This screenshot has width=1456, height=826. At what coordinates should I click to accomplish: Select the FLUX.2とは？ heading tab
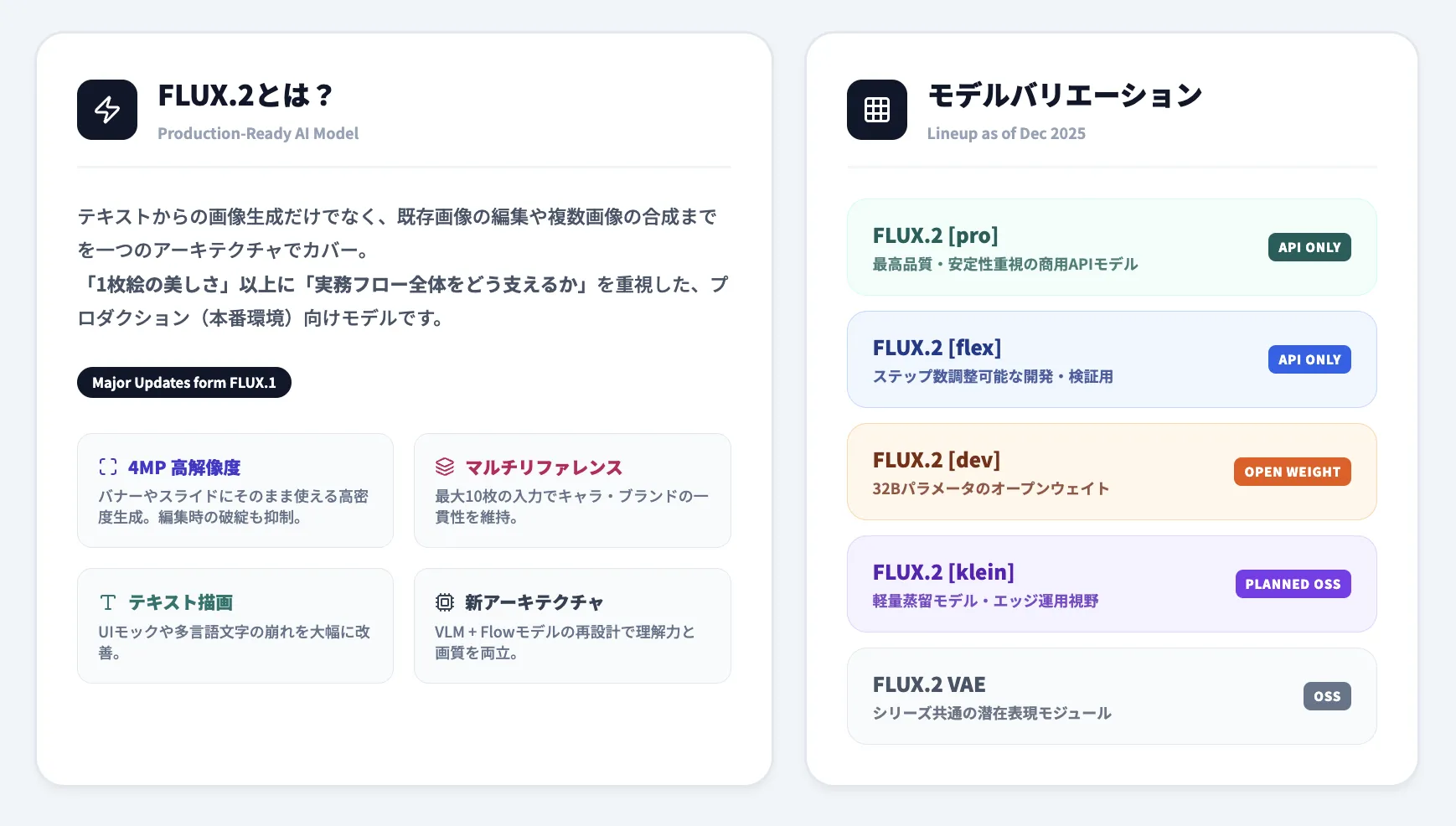pos(245,96)
